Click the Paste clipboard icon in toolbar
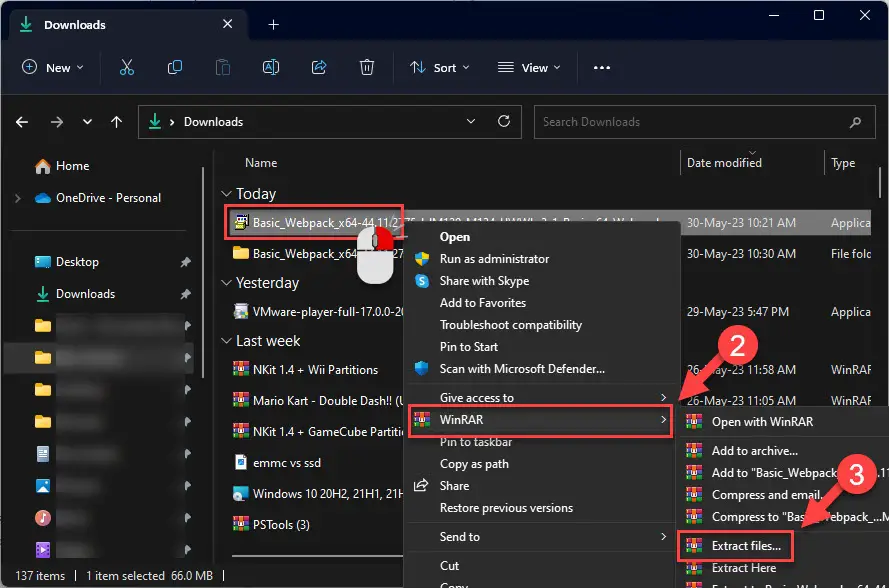The height and width of the screenshot is (588, 889). 223,67
